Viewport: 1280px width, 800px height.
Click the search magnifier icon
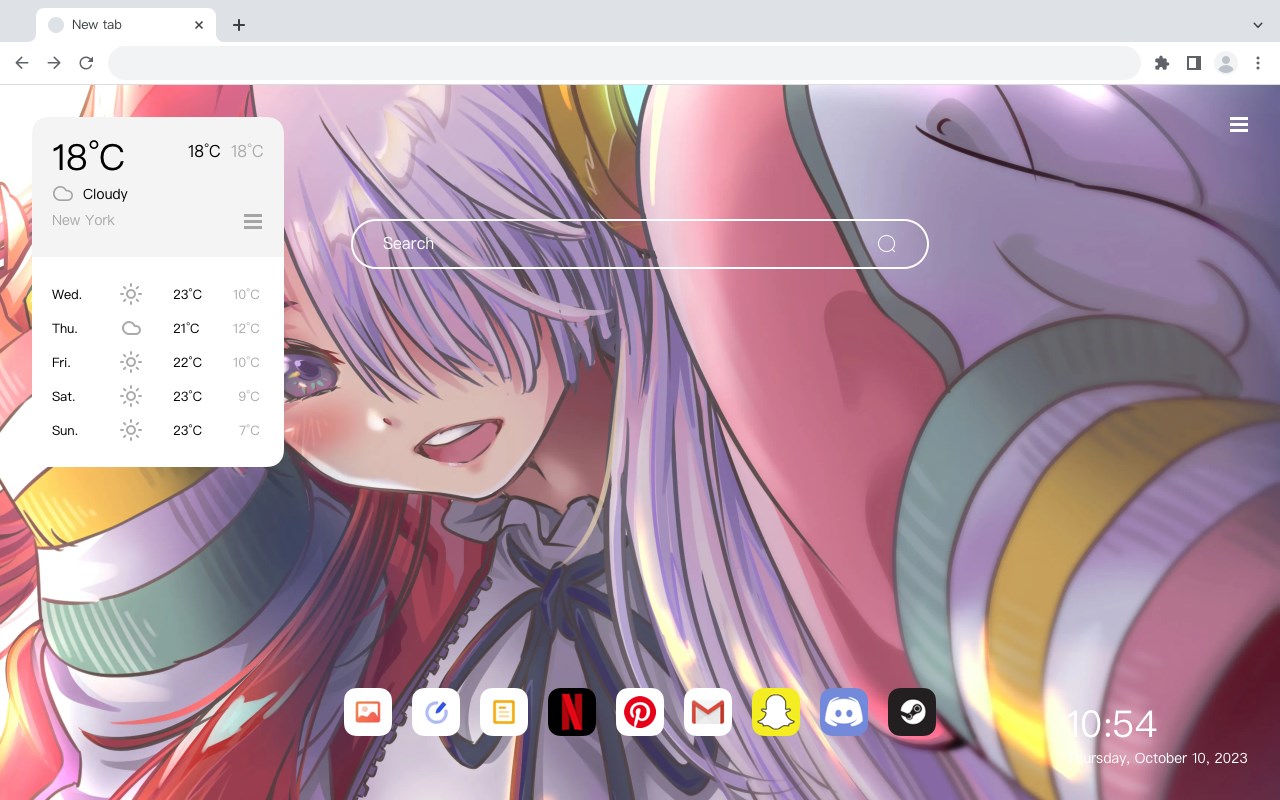(887, 244)
